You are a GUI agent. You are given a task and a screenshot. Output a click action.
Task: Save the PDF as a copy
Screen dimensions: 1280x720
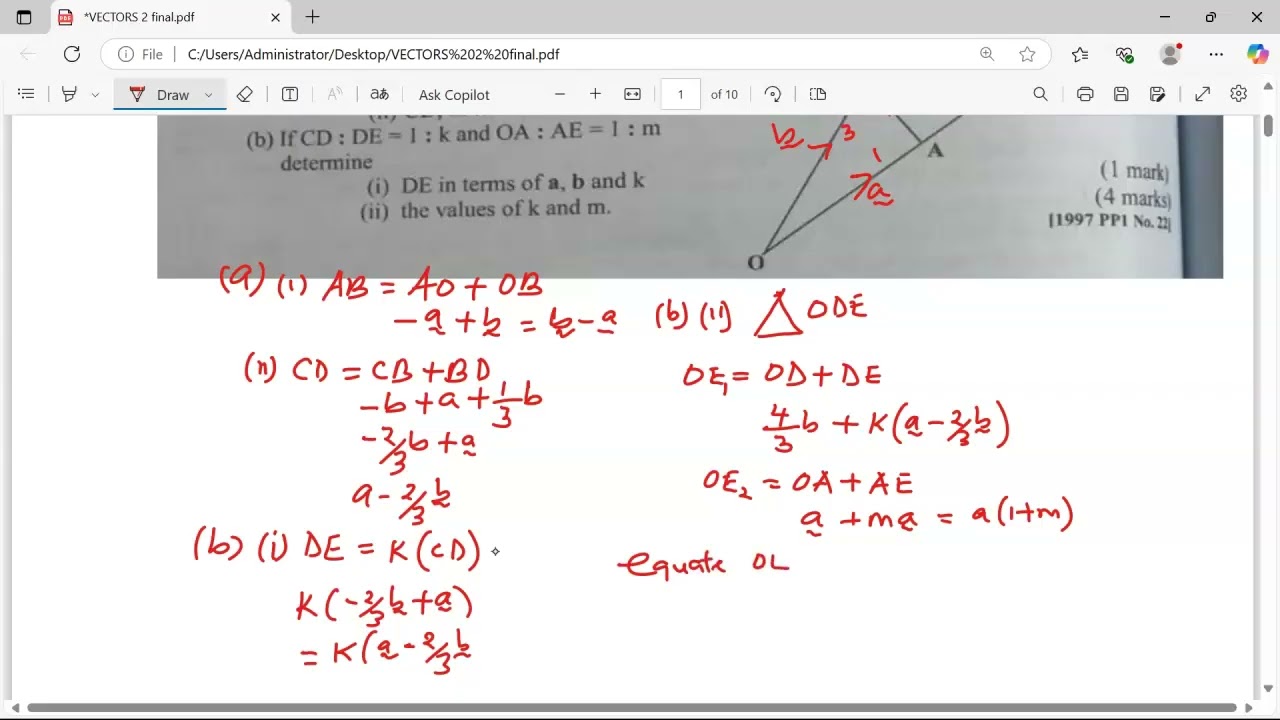click(1157, 94)
